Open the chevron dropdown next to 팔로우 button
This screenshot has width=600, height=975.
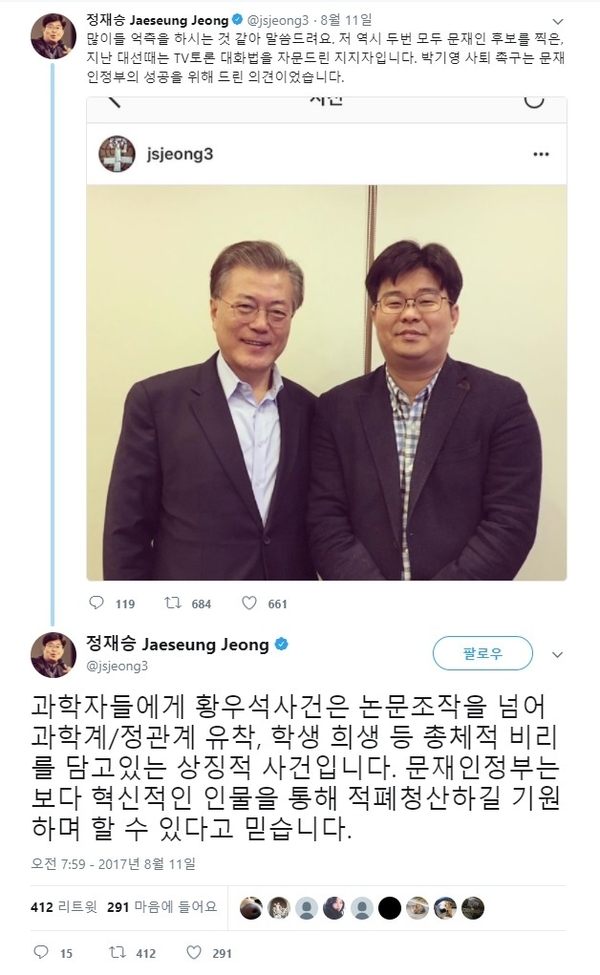(557, 654)
